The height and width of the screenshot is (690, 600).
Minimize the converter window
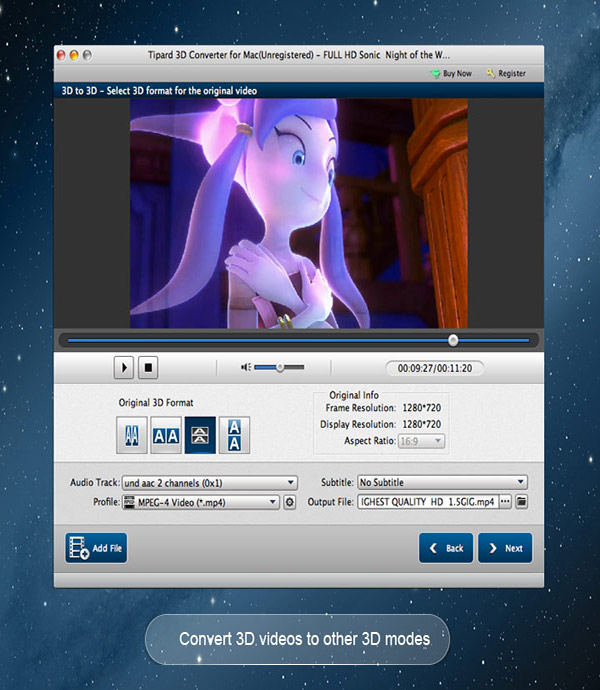(74, 55)
